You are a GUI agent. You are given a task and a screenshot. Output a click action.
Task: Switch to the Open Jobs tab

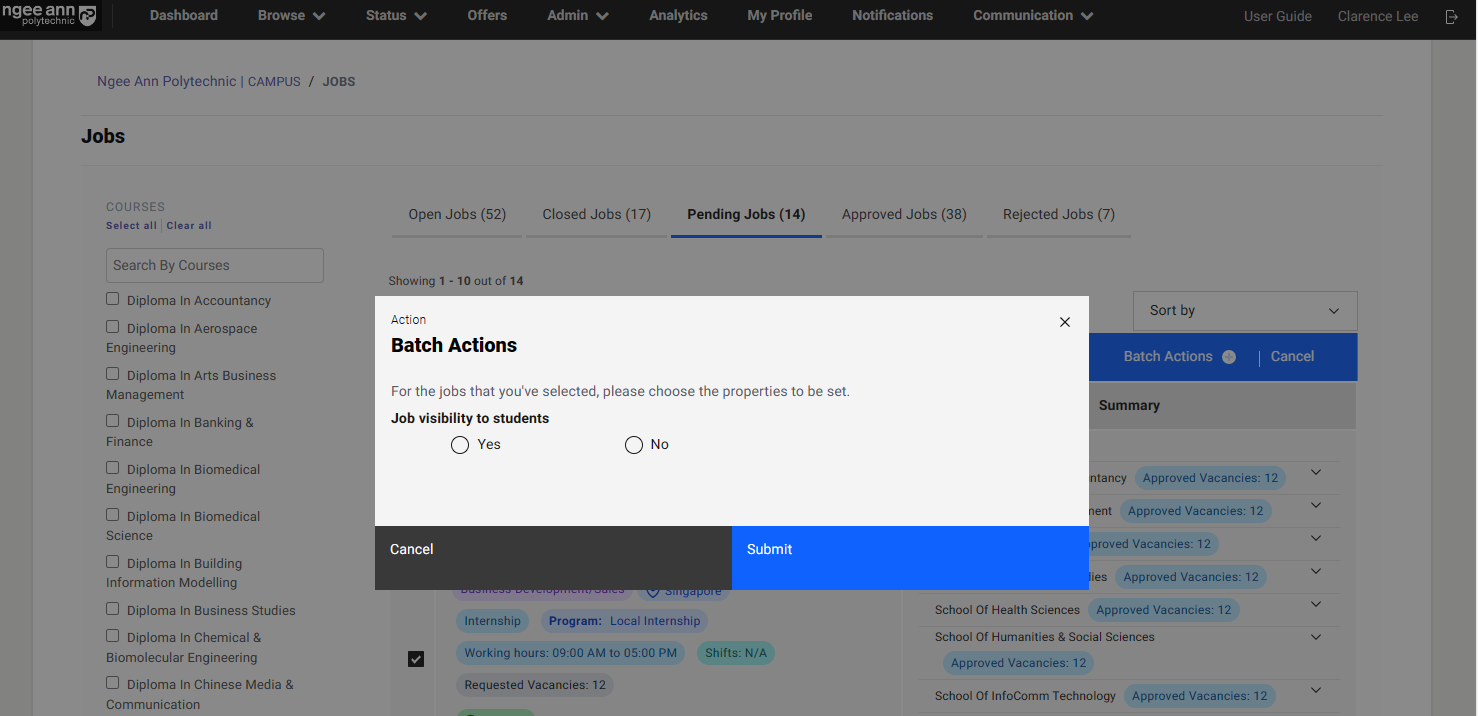(457, 214)
